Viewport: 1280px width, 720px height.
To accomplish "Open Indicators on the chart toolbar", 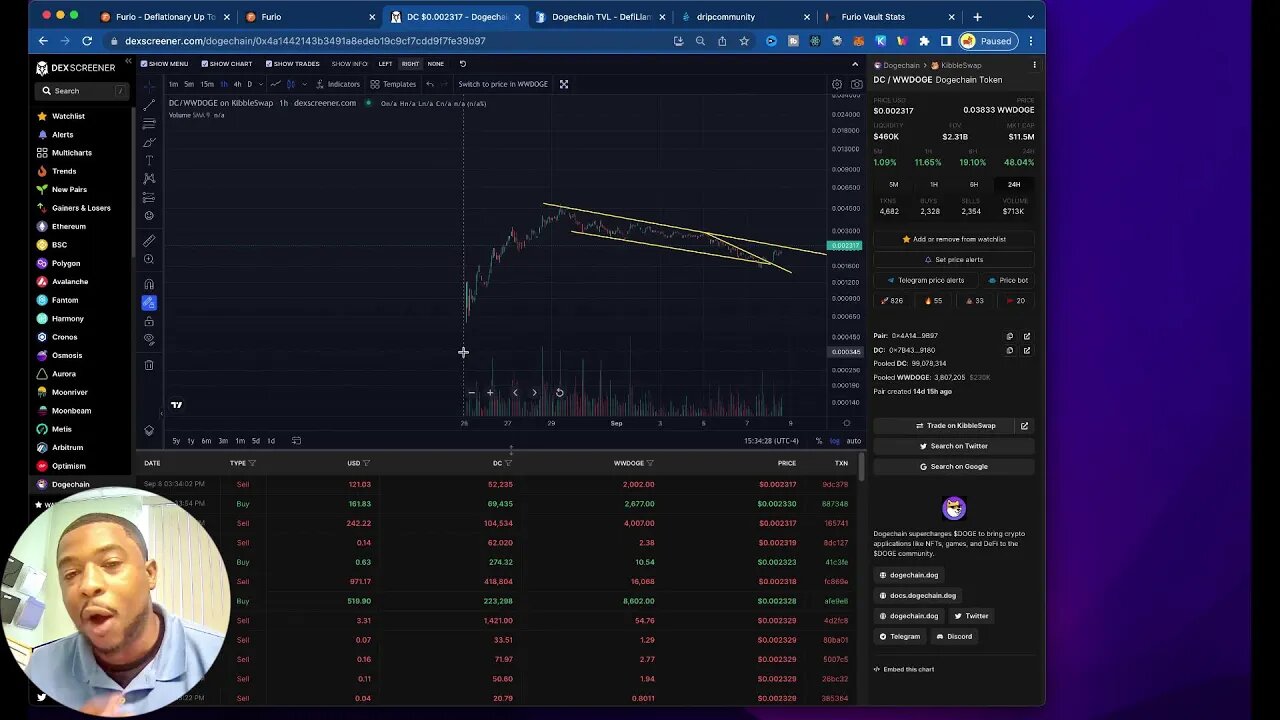I will [x=344, y=84].
